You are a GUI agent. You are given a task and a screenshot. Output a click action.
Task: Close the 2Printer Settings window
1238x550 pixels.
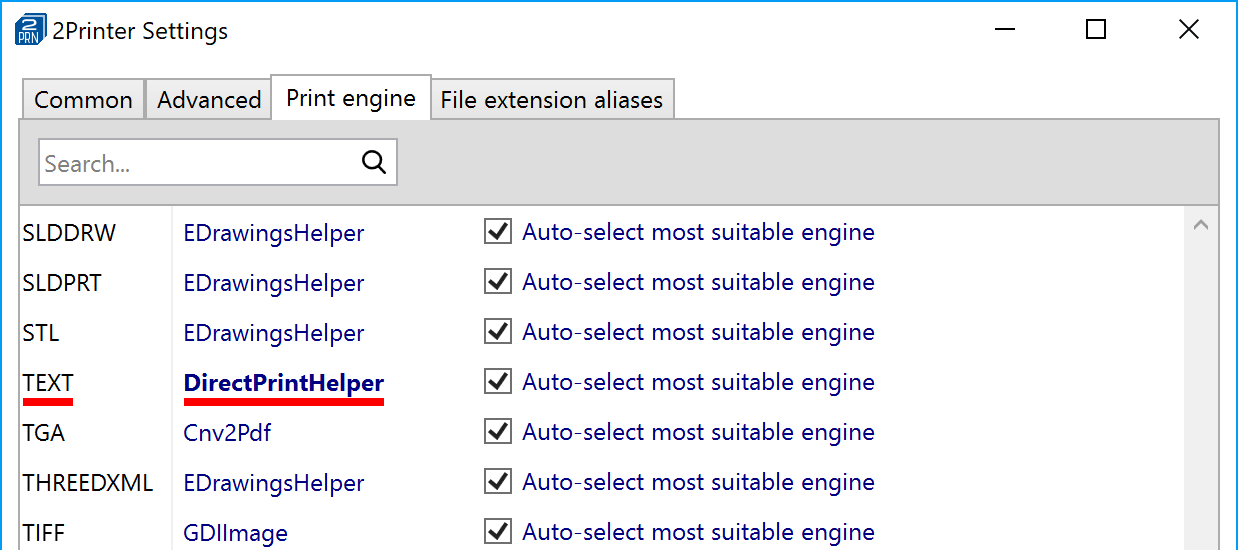(x=1189, y=30)
